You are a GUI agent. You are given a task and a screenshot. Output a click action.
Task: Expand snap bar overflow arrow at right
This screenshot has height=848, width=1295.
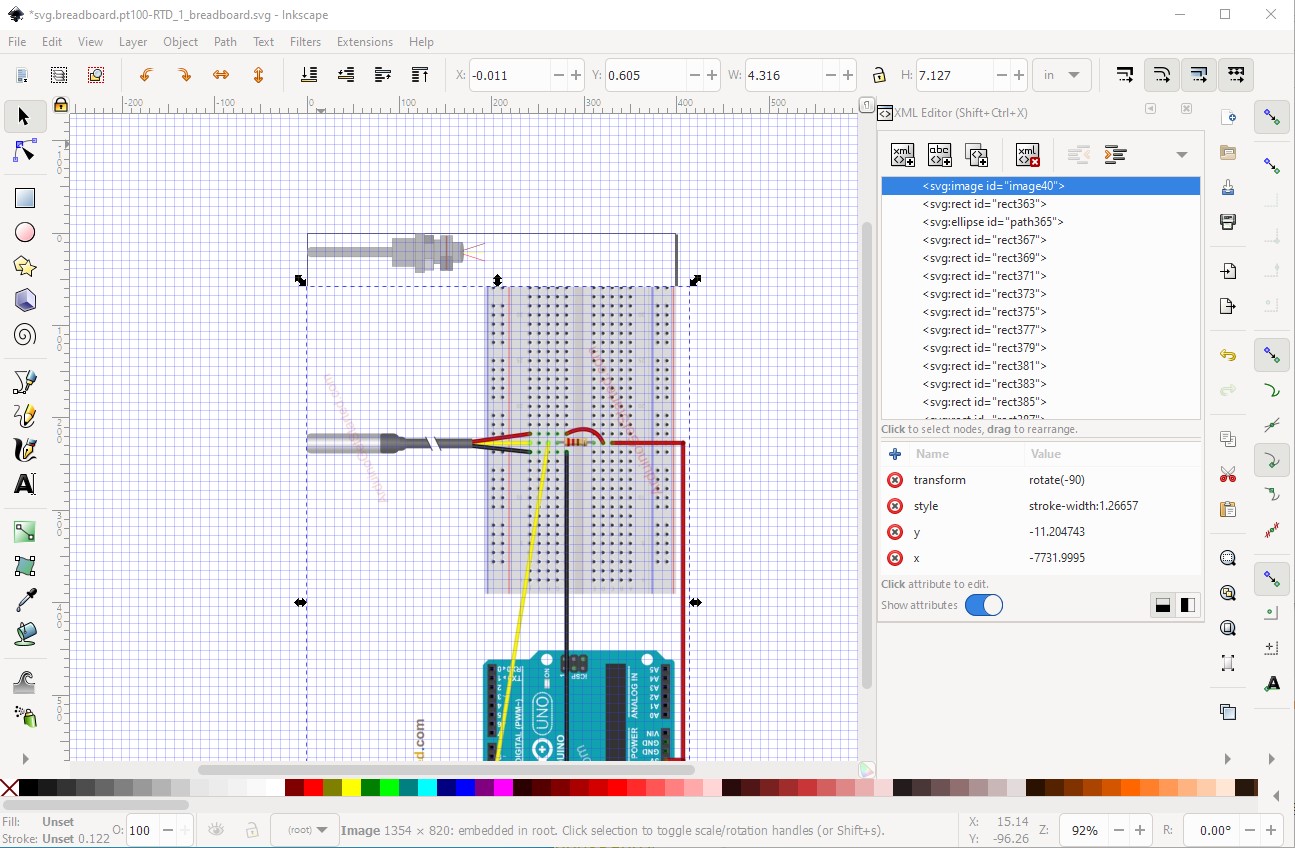(x=1272, y=759)
